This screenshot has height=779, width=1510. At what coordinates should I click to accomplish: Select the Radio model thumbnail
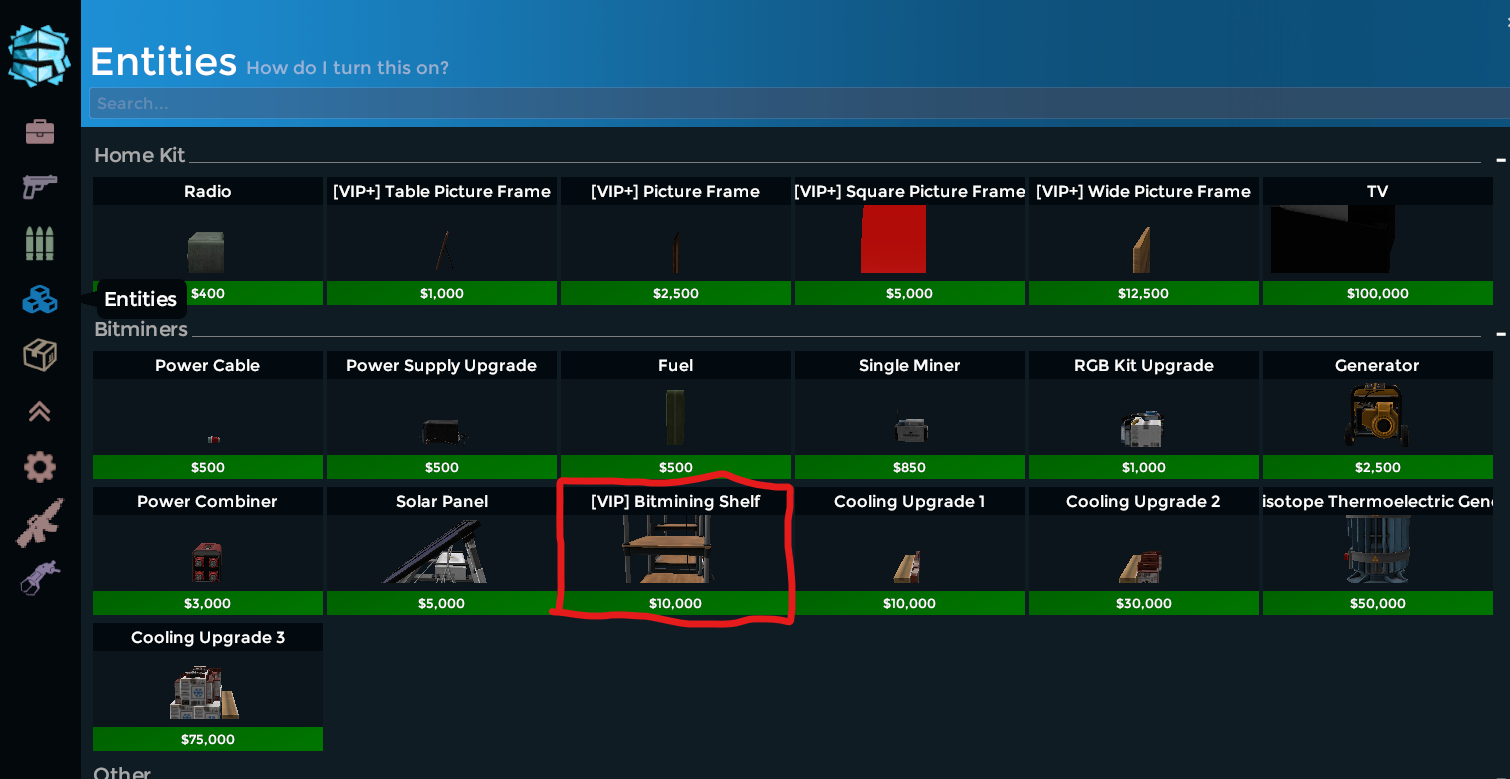[206, 252]
